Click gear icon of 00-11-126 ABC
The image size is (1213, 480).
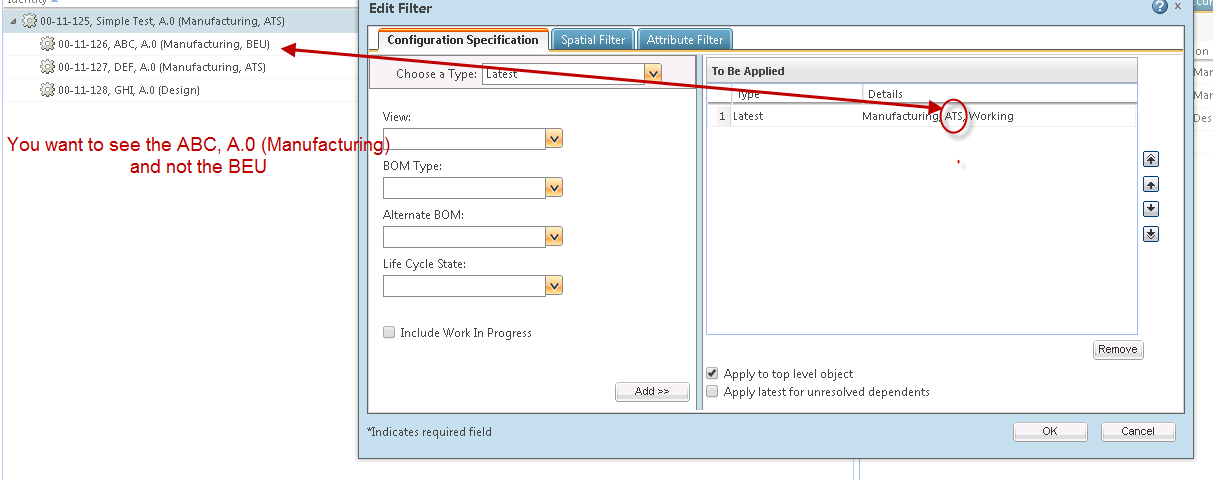(x=47, y=44)
